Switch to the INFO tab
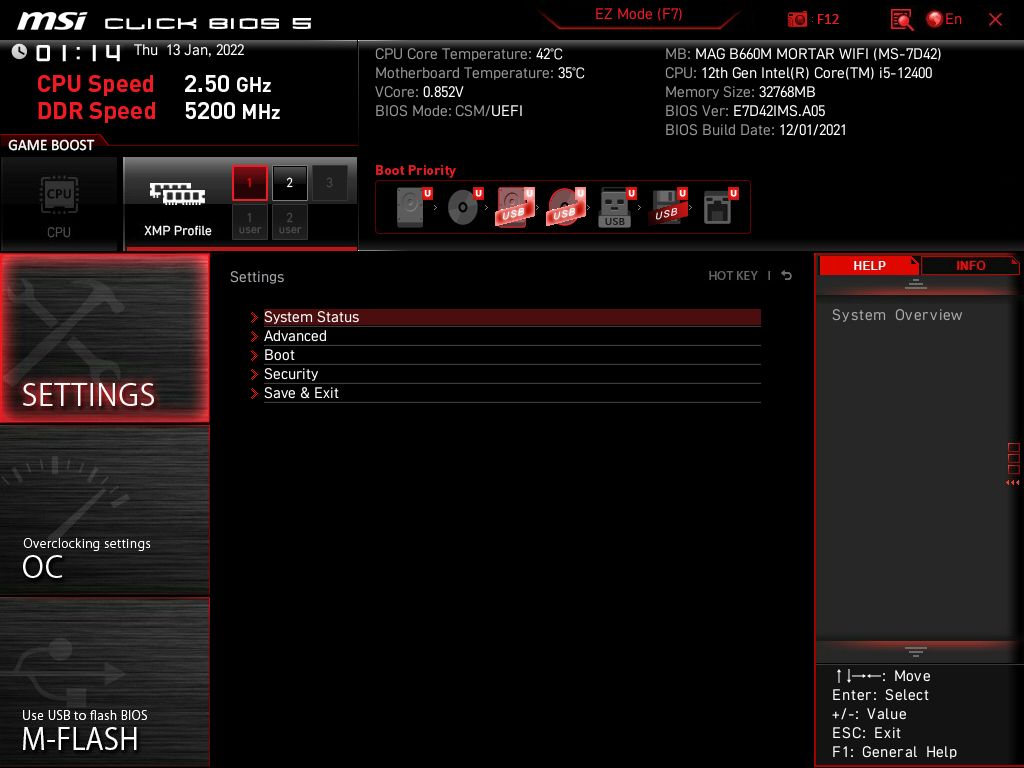 click(970, 265)
